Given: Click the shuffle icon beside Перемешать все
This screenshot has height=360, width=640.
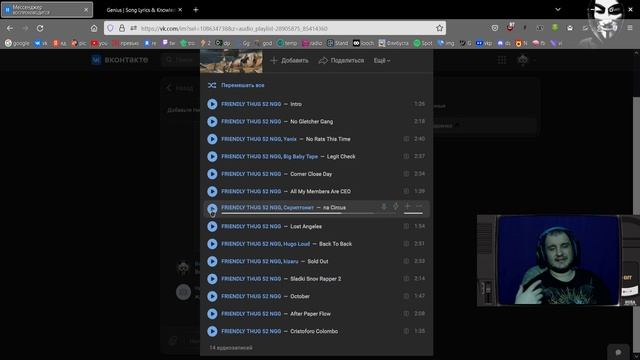Looking at the screenshot, I should coord(212,85).
